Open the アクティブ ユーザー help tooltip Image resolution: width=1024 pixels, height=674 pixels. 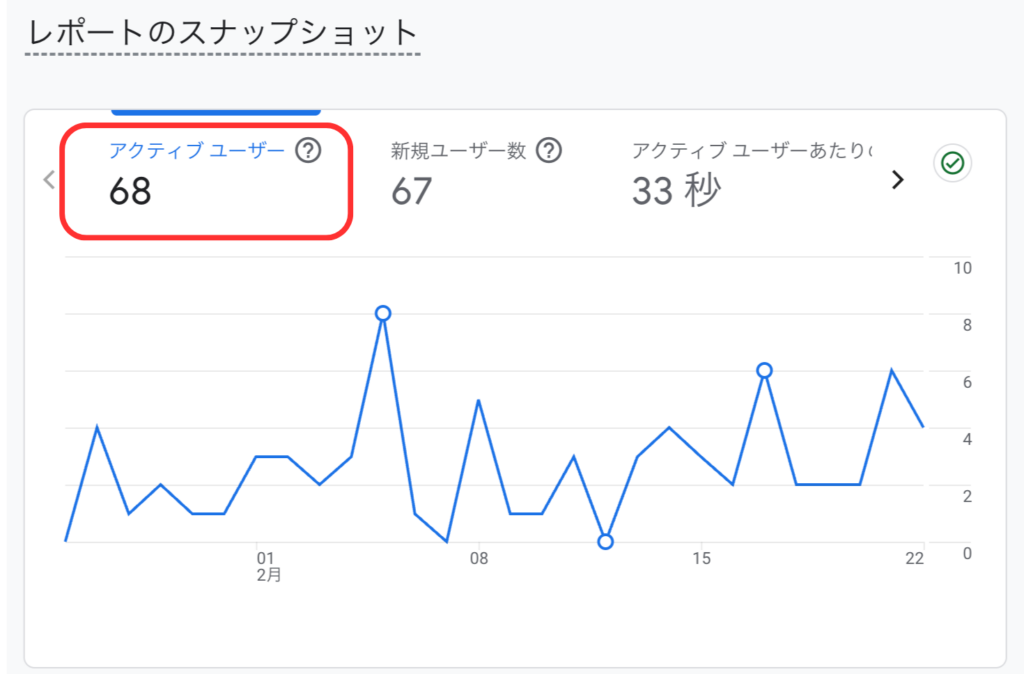tap(309, 152)
